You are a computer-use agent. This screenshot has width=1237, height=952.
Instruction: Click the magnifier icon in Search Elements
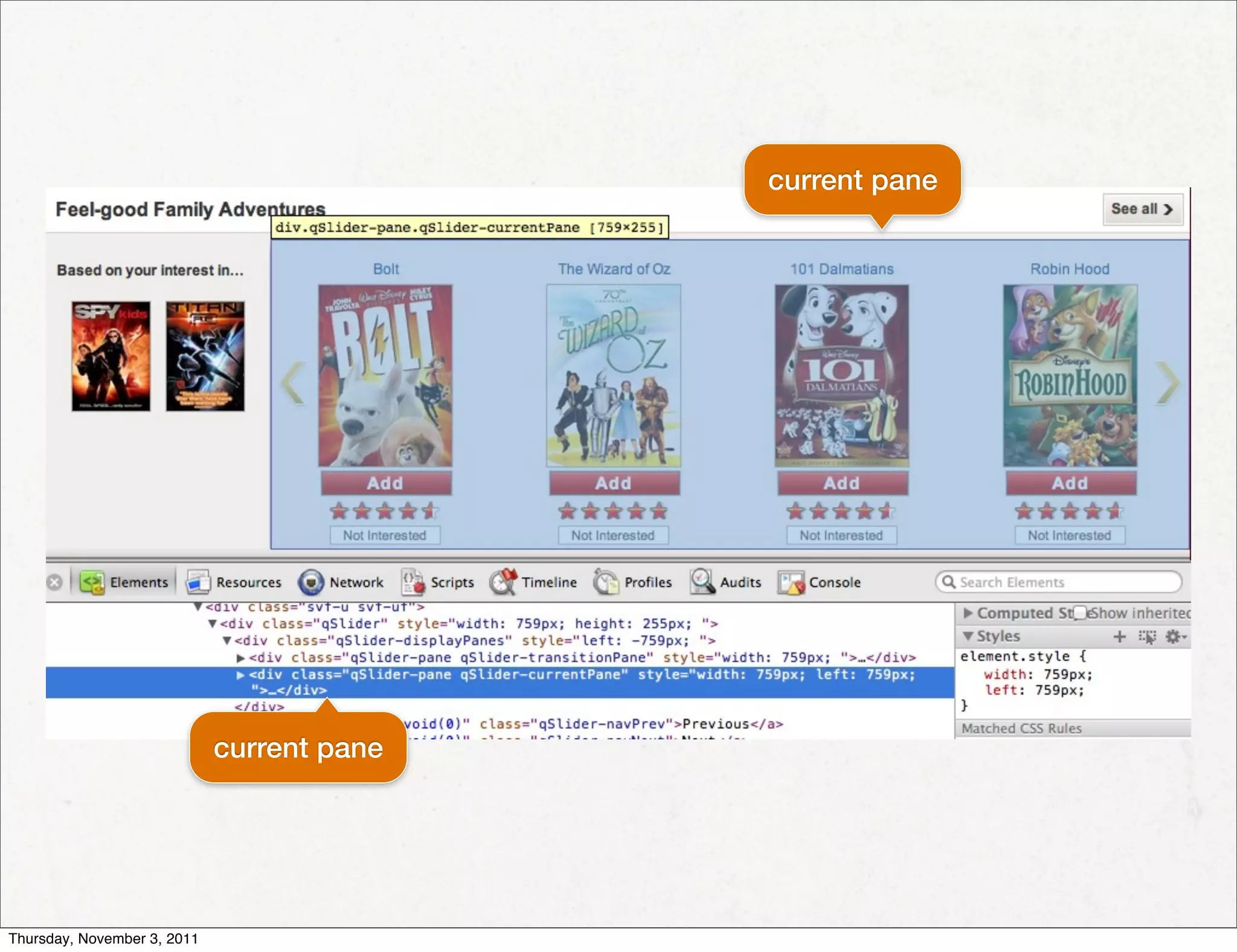click(x=949, y=582)
